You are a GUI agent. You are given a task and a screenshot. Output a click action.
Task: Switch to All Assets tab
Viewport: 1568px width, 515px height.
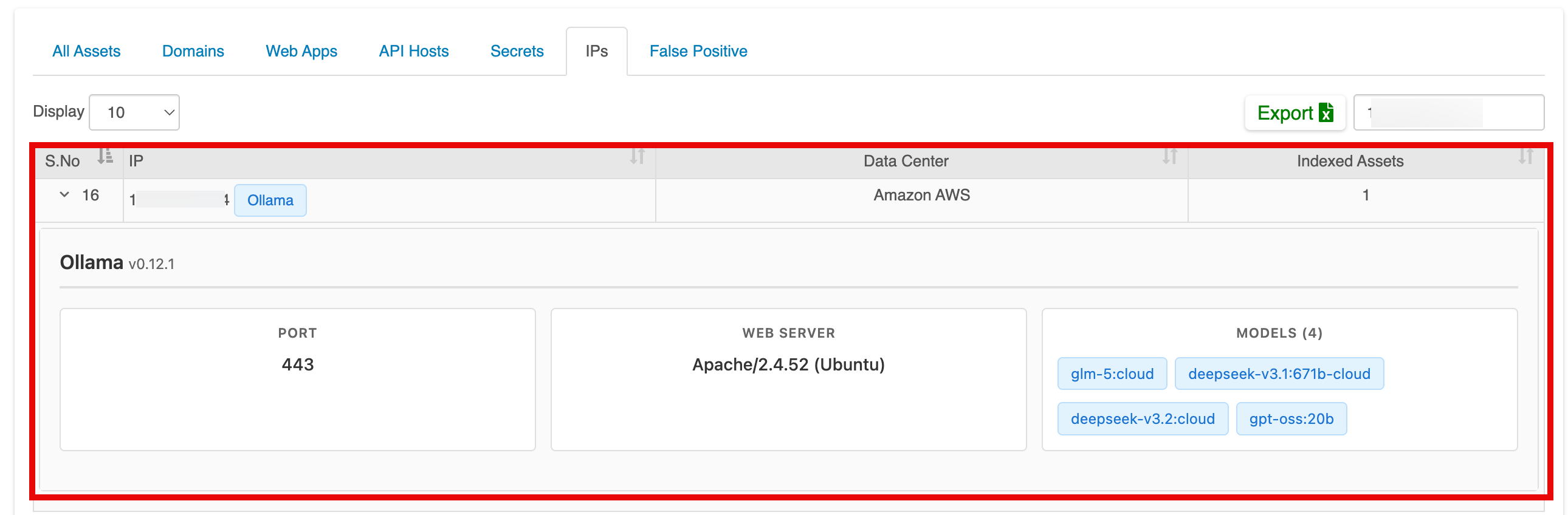[x=86, y=51]
